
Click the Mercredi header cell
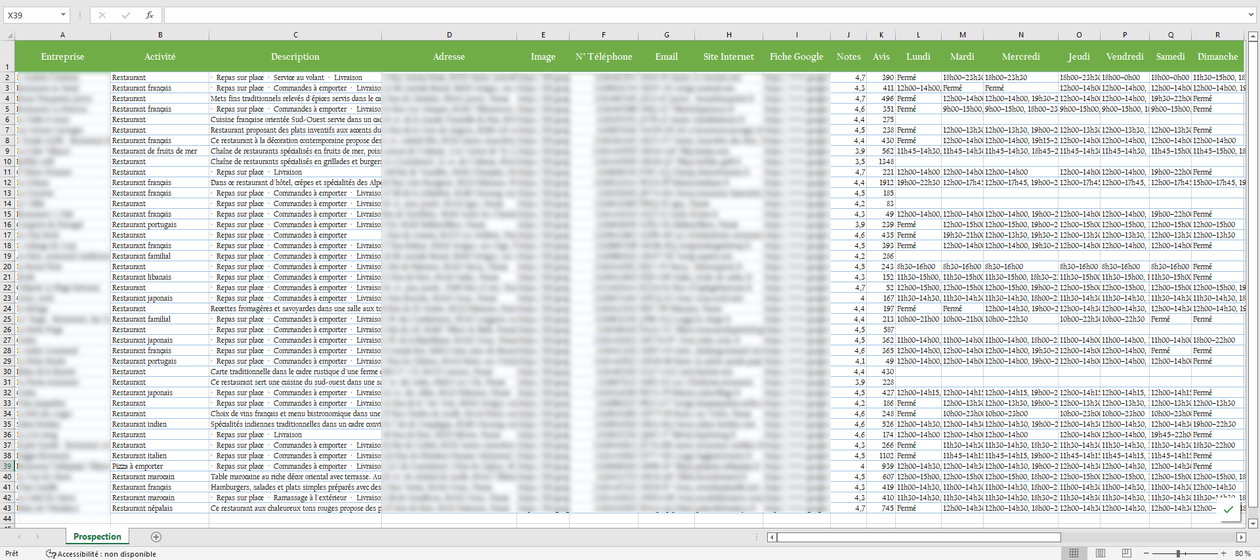coord(1021,57)
